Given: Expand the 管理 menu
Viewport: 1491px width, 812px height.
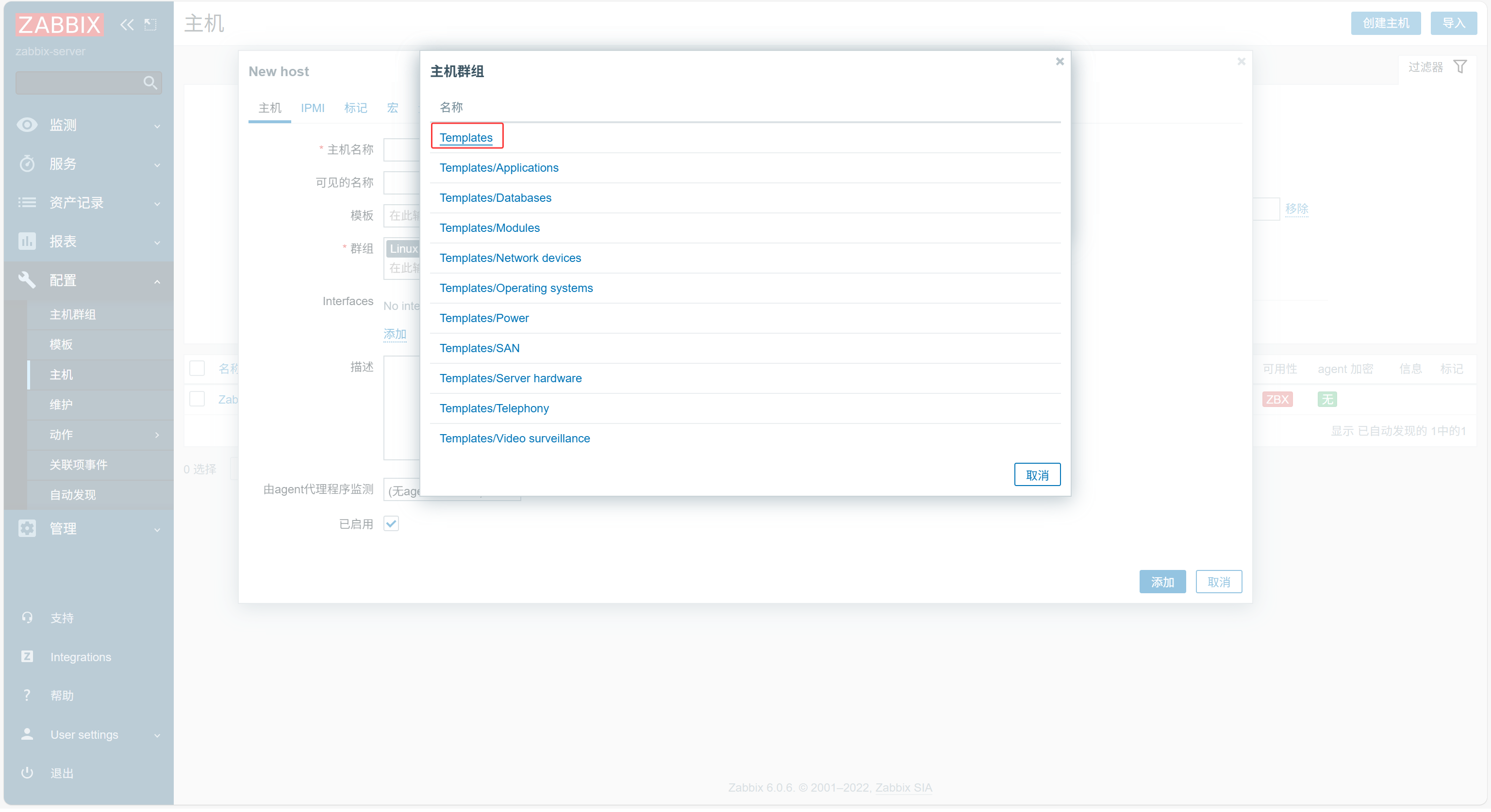Looking at the screenshot, I should [157, 529].
